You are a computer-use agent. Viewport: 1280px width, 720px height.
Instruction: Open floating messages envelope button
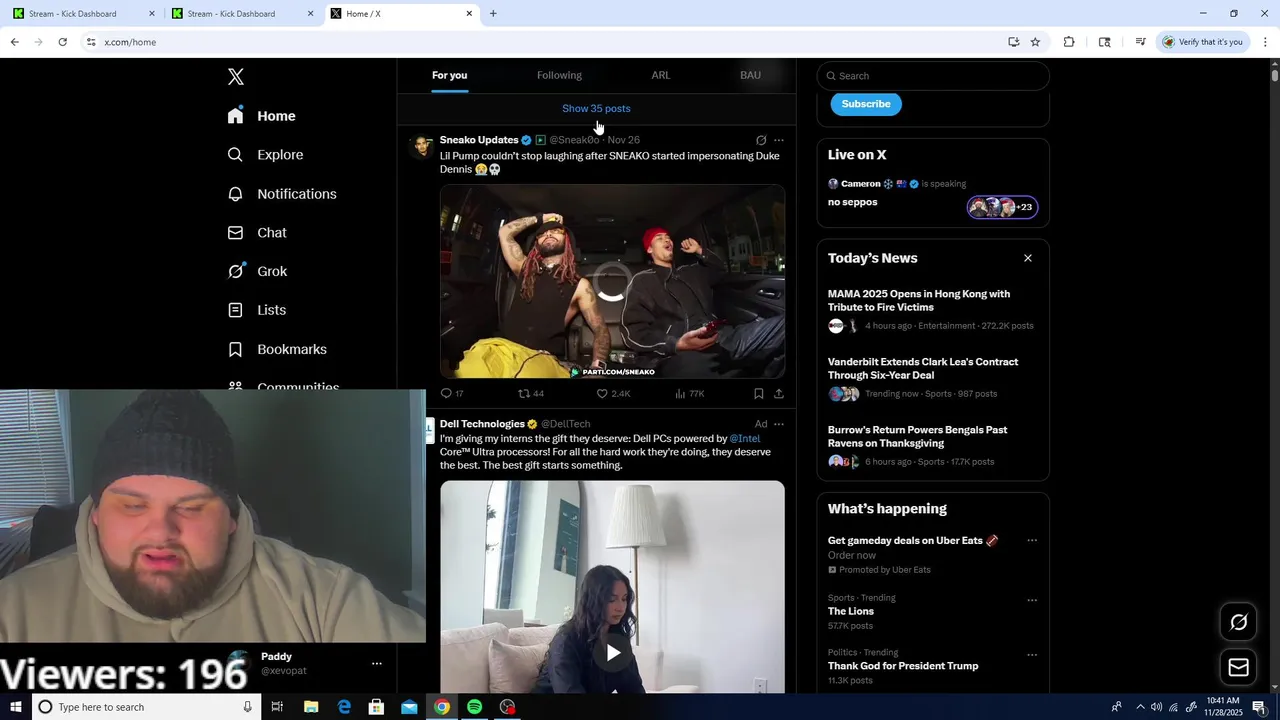(1238, 668)
